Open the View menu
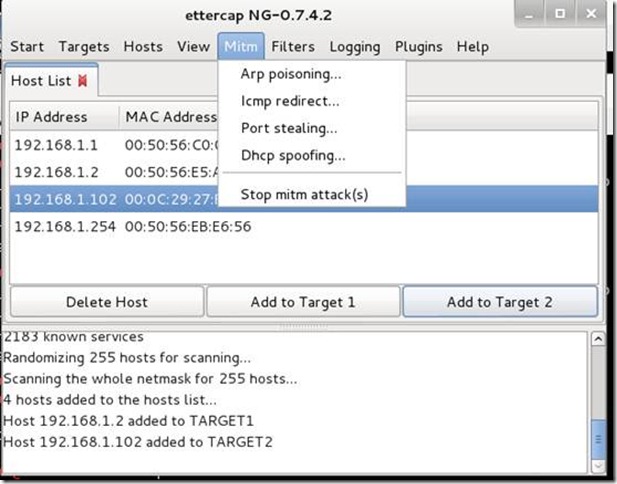Viewport: 617px width, 484px height. 193,46
